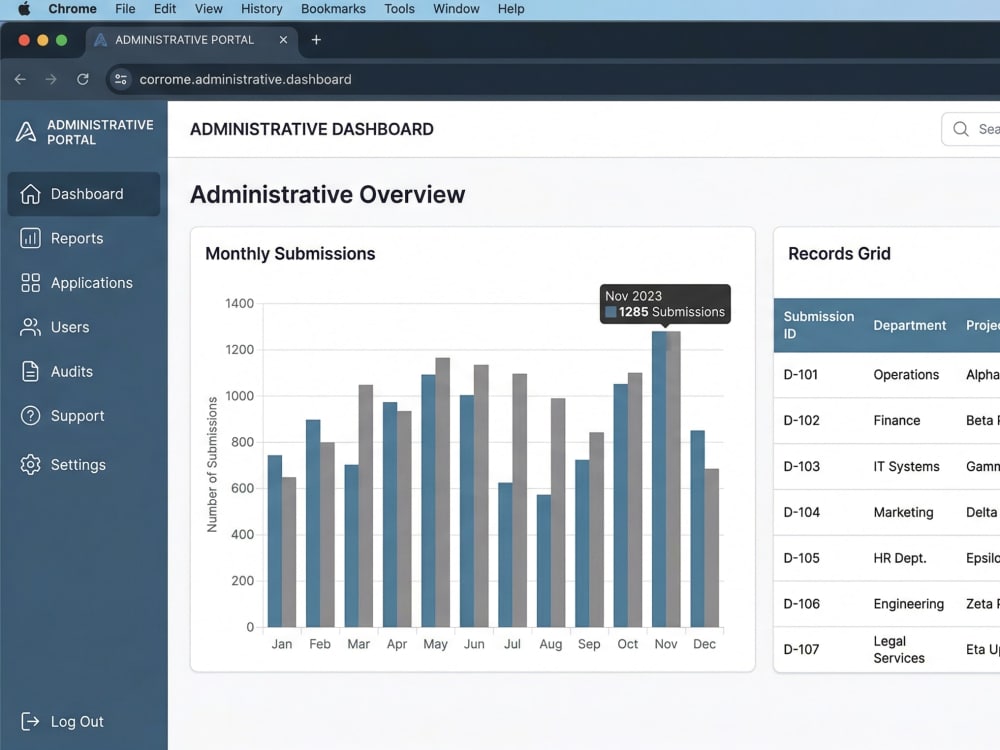
Task: Click the Log Out arrow icon
Action: 30,721
